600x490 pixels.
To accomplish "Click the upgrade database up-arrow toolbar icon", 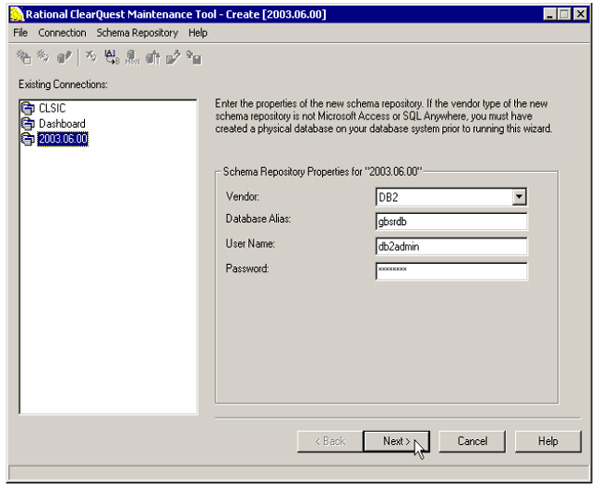I will tap(153, 57).
